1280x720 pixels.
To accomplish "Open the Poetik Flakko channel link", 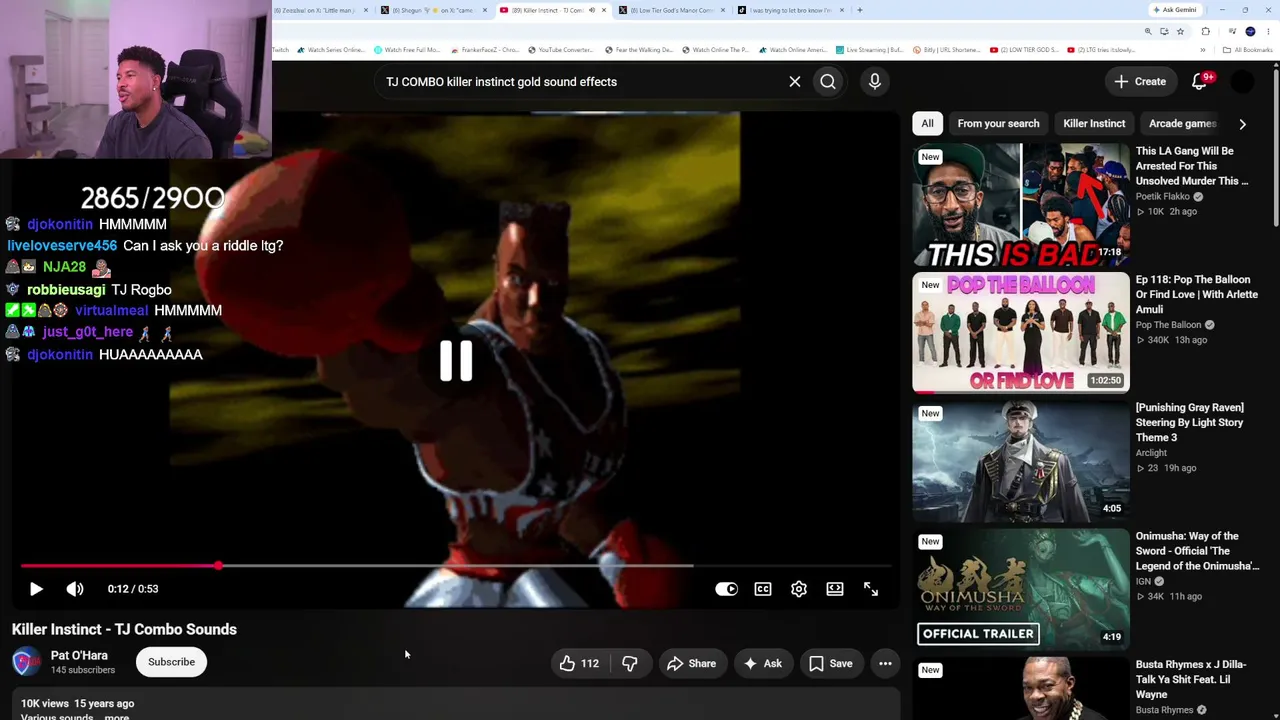I will pyautogui.click(x=1162, y=197).
